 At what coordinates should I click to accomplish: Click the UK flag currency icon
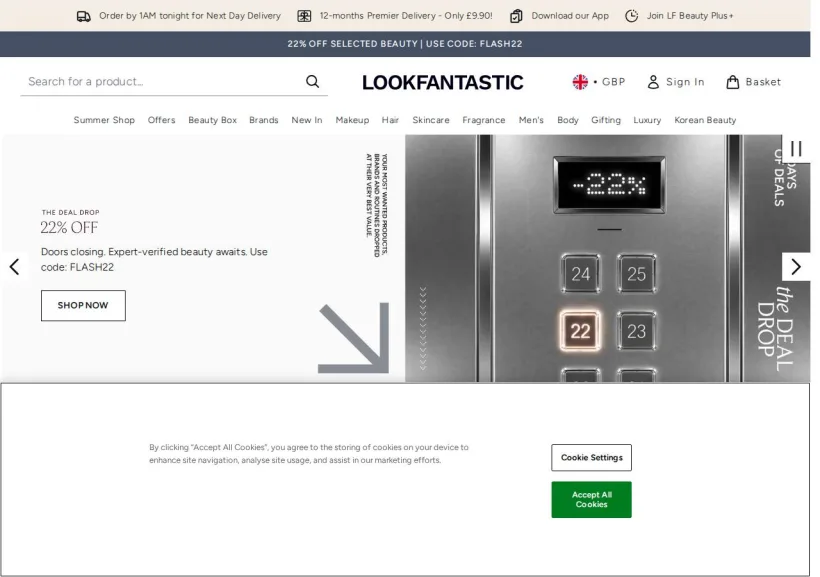click(580, 82)
